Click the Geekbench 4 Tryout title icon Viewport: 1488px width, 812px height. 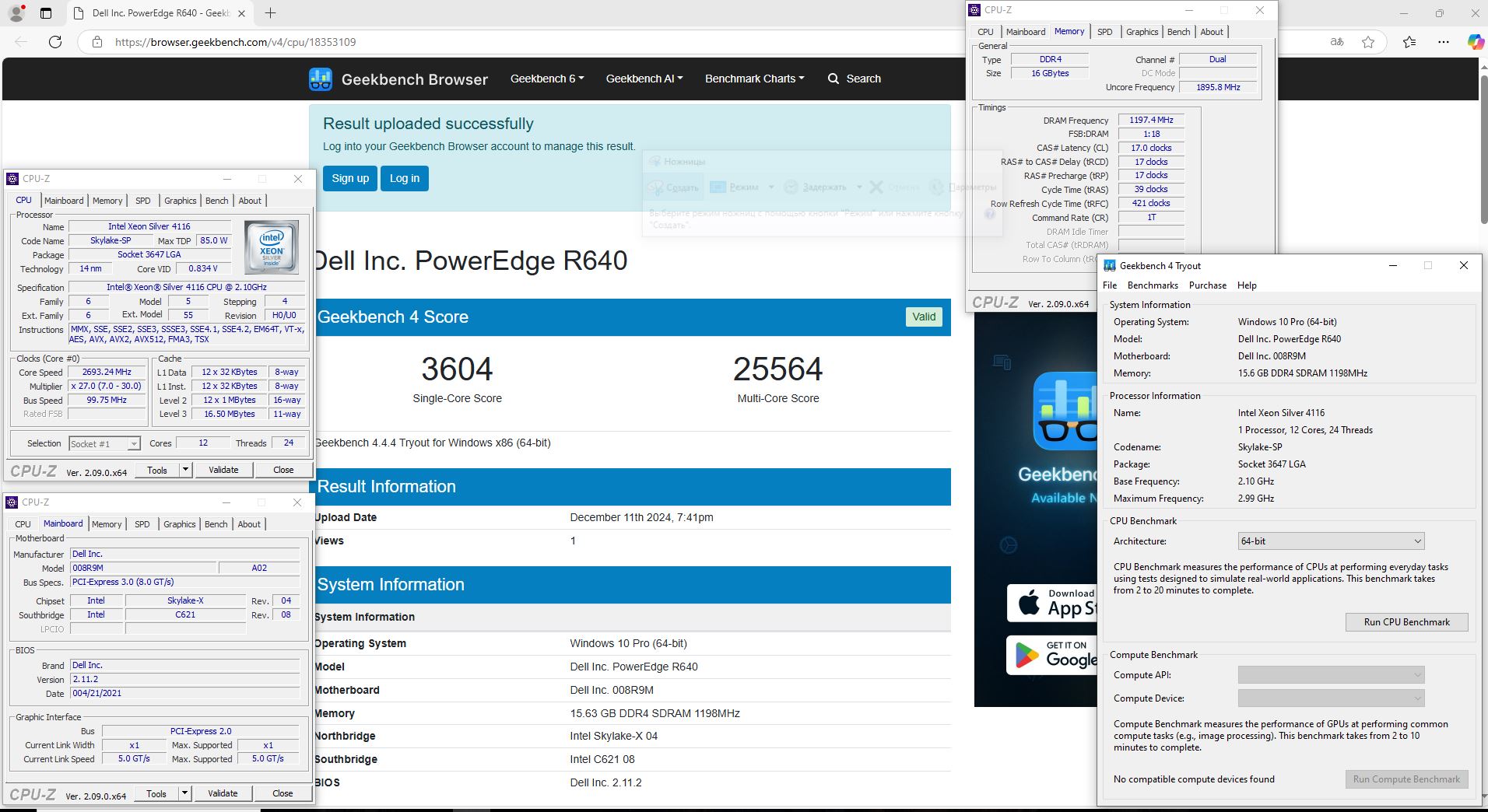pos(1109,265)
